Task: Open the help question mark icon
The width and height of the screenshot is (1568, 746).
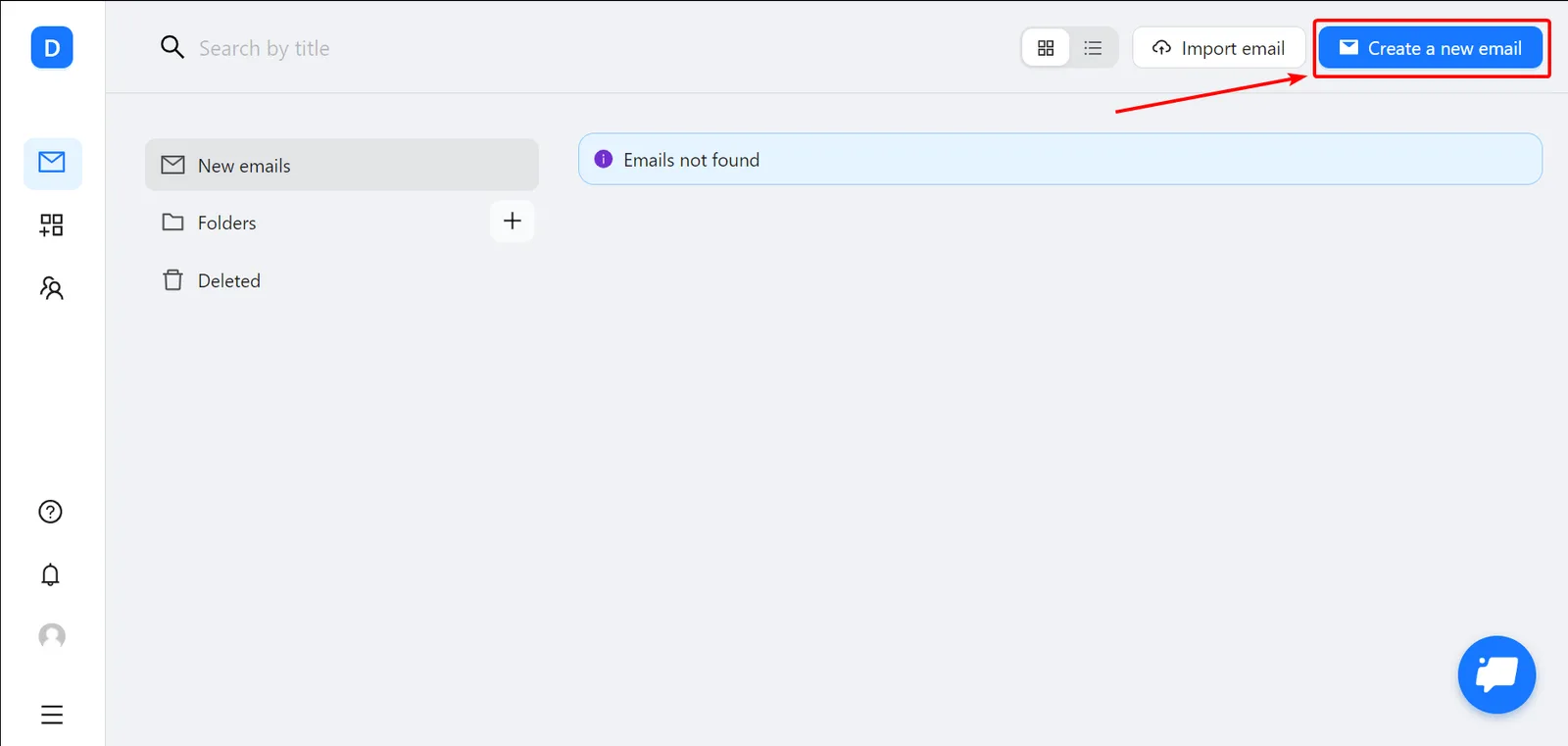Action: pos(50,512)
